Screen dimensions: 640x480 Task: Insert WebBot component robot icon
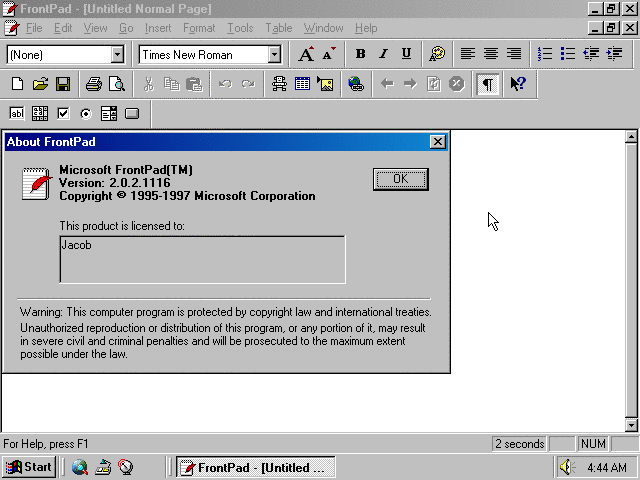pos(279,84)
